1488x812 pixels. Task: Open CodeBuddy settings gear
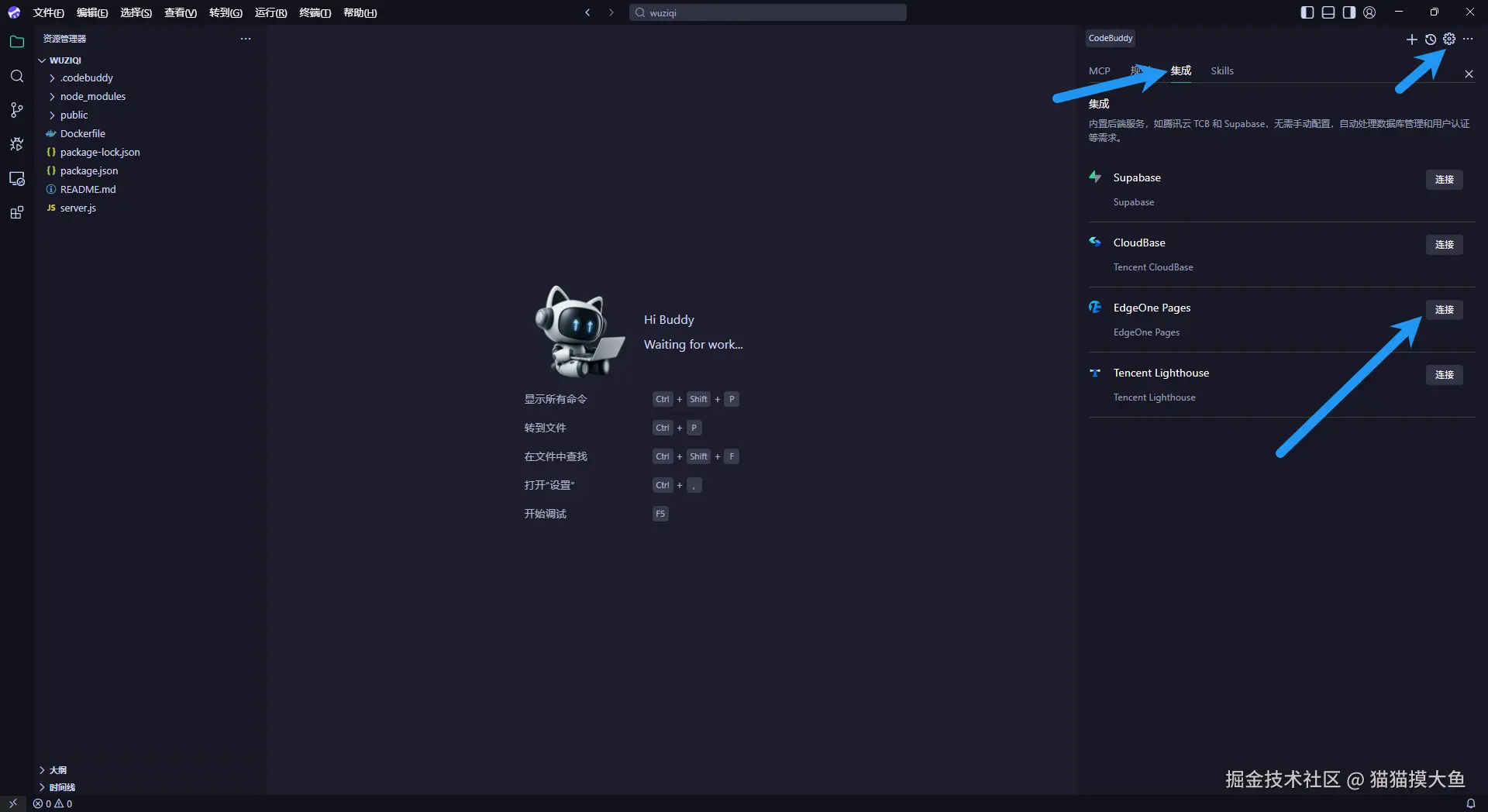pyautogui.click(x=1449, y=39)
